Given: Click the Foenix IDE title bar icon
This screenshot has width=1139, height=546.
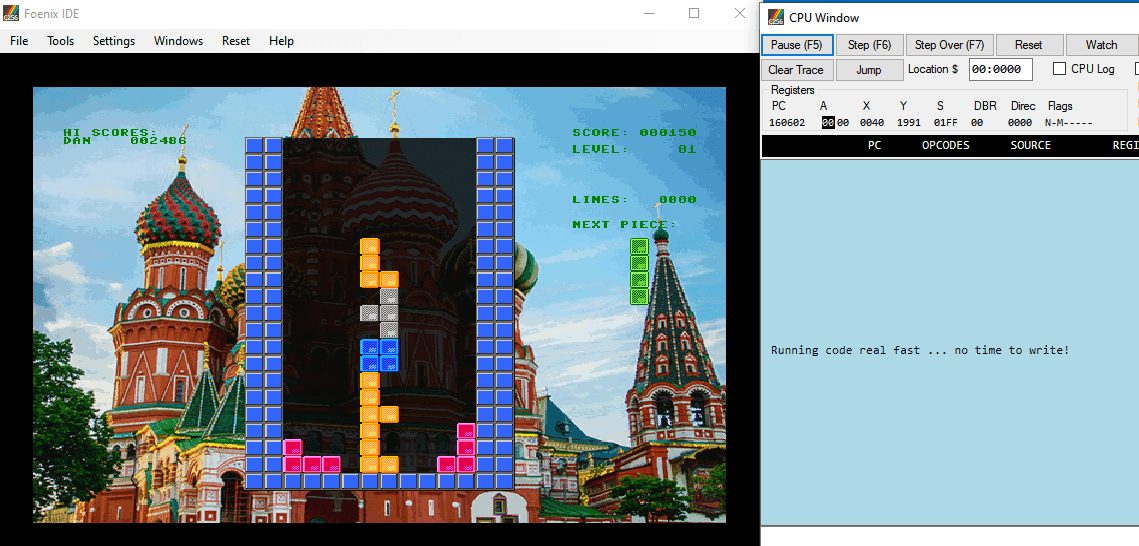Looking at the screenshot, I should pyautogui.click(x=12, y=13).
